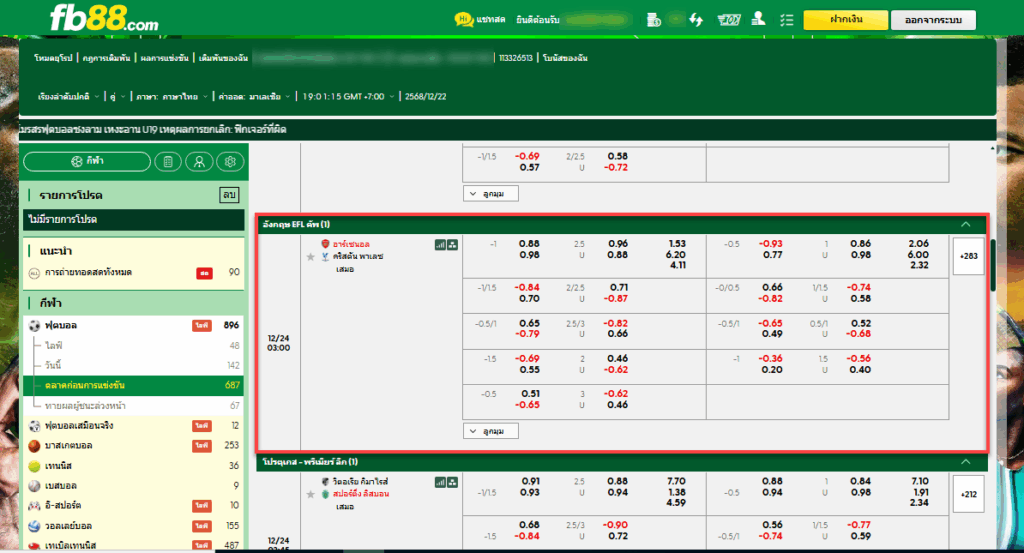
Task: Open the user profile icon in header
Action: 758,19
